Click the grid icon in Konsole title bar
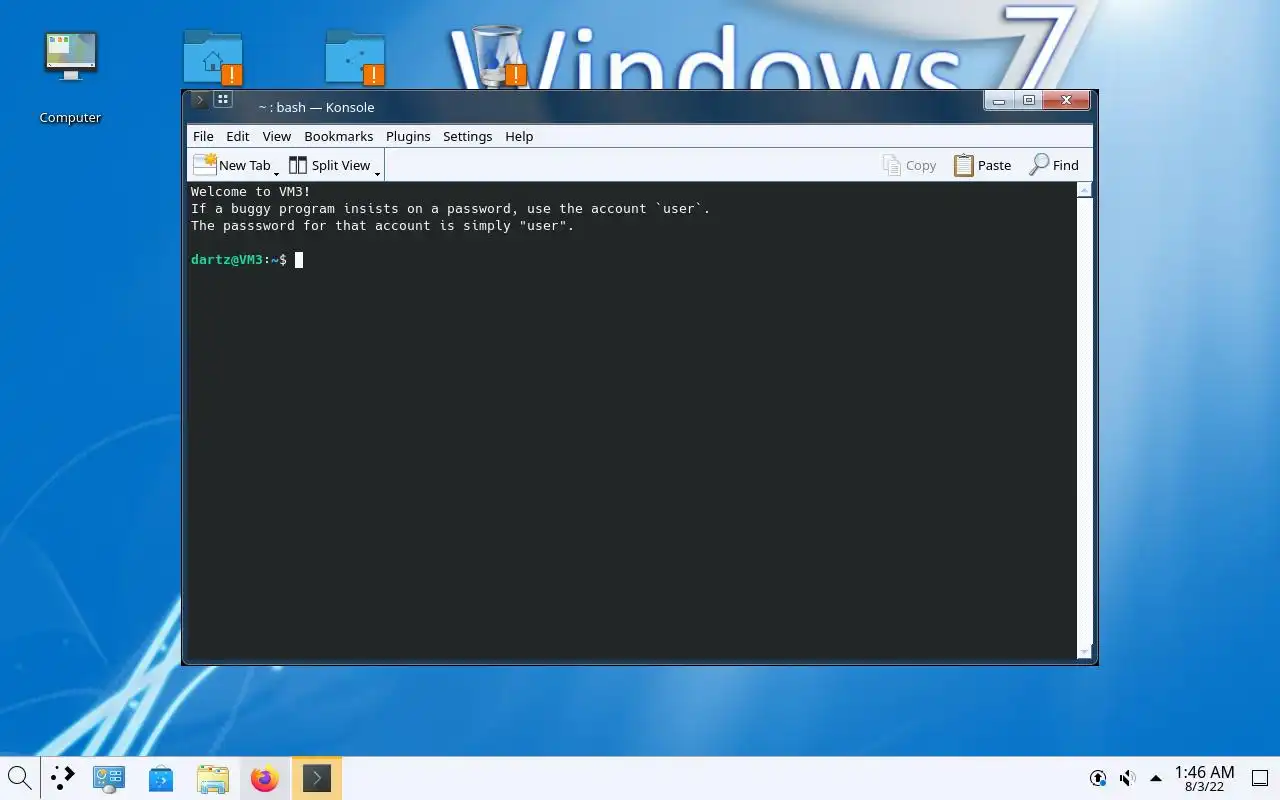The width and height of the screenshot is (1280, 800). (223, 100)
